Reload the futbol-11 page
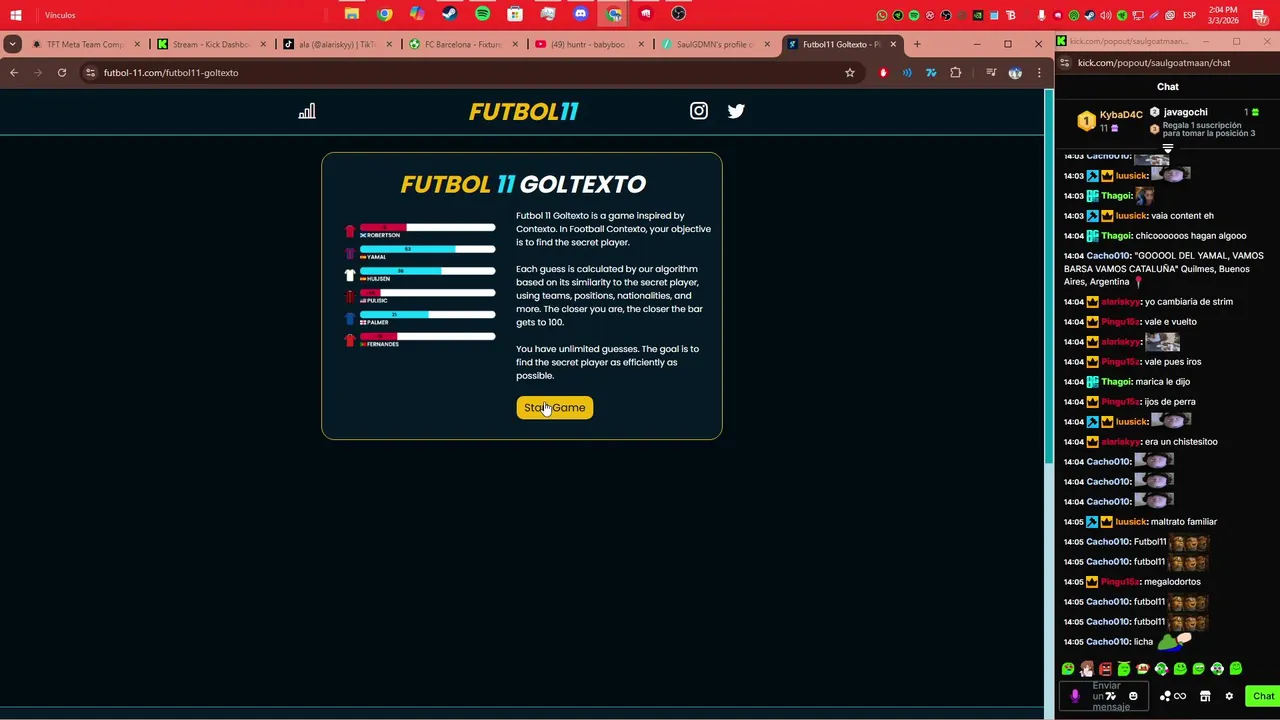Image resolution: width=1280 pixels, height=720 pixels. pos(62,72)
